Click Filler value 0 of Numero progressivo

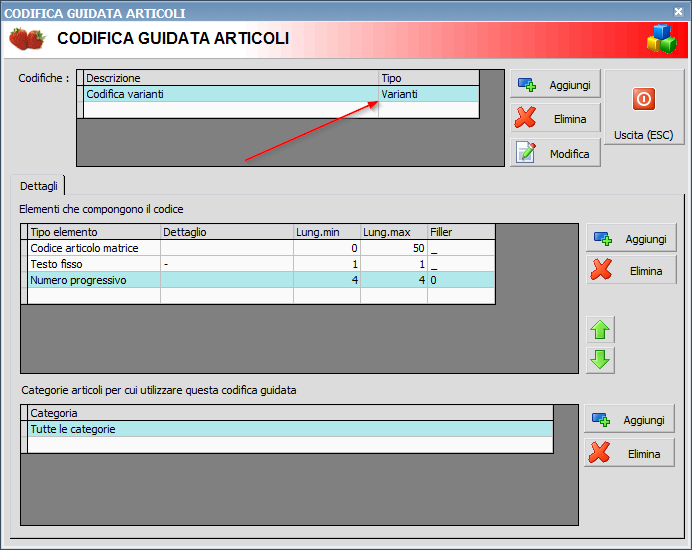[461, 280]
